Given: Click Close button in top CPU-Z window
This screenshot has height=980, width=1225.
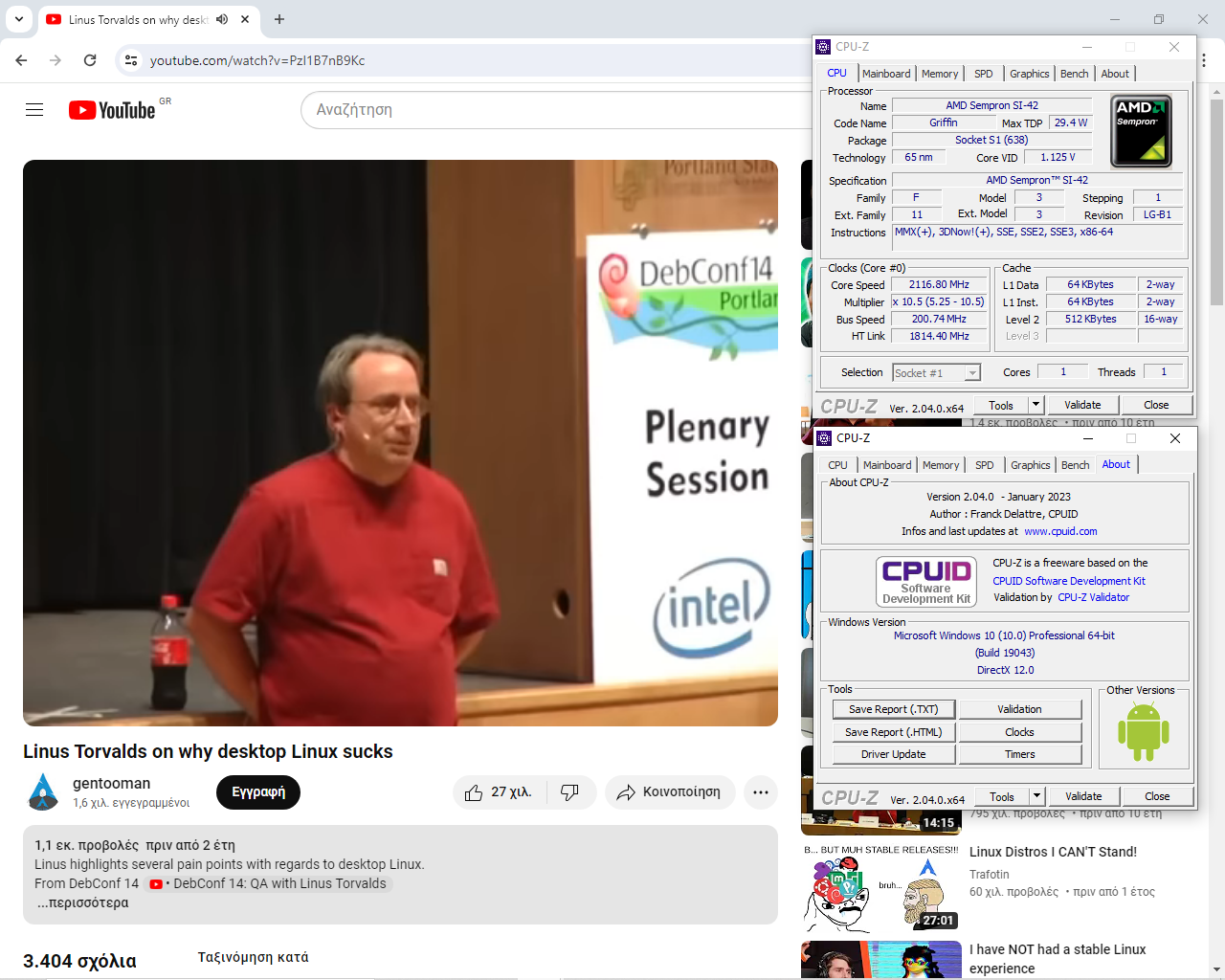Looking at the screenshot, I should 1156,405.
